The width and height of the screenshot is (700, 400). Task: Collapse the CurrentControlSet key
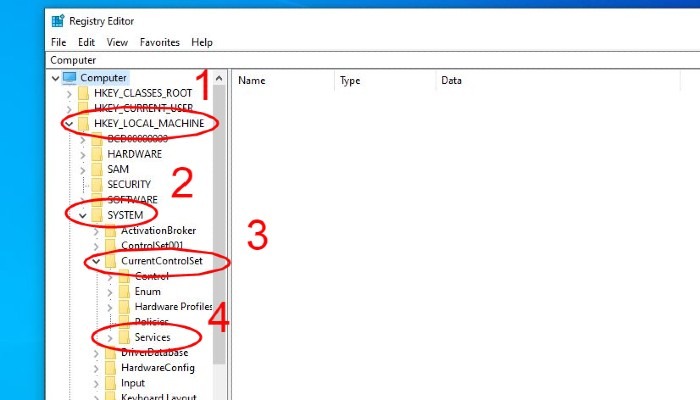[x=96, y=261]
